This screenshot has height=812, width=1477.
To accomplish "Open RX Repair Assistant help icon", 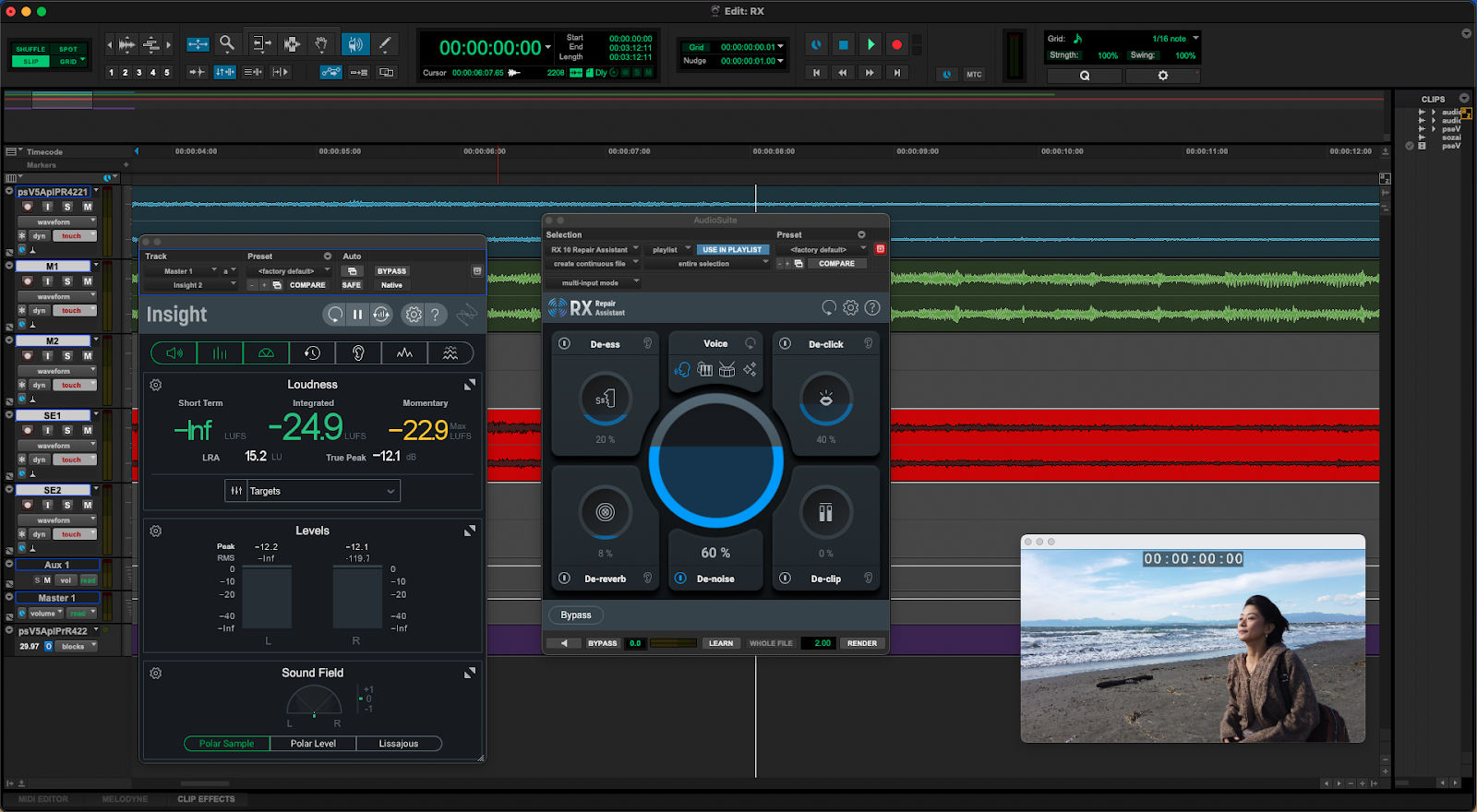I will [x=872, y=307].
